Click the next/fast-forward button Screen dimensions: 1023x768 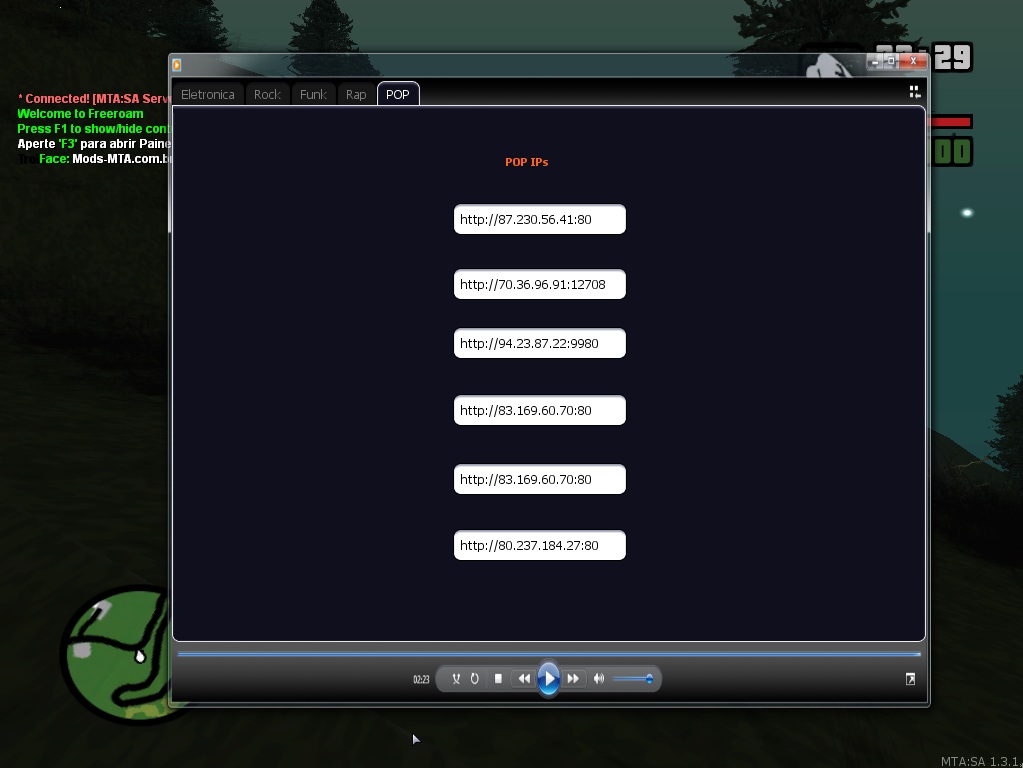pyautogui.click(x=573, y=679)
